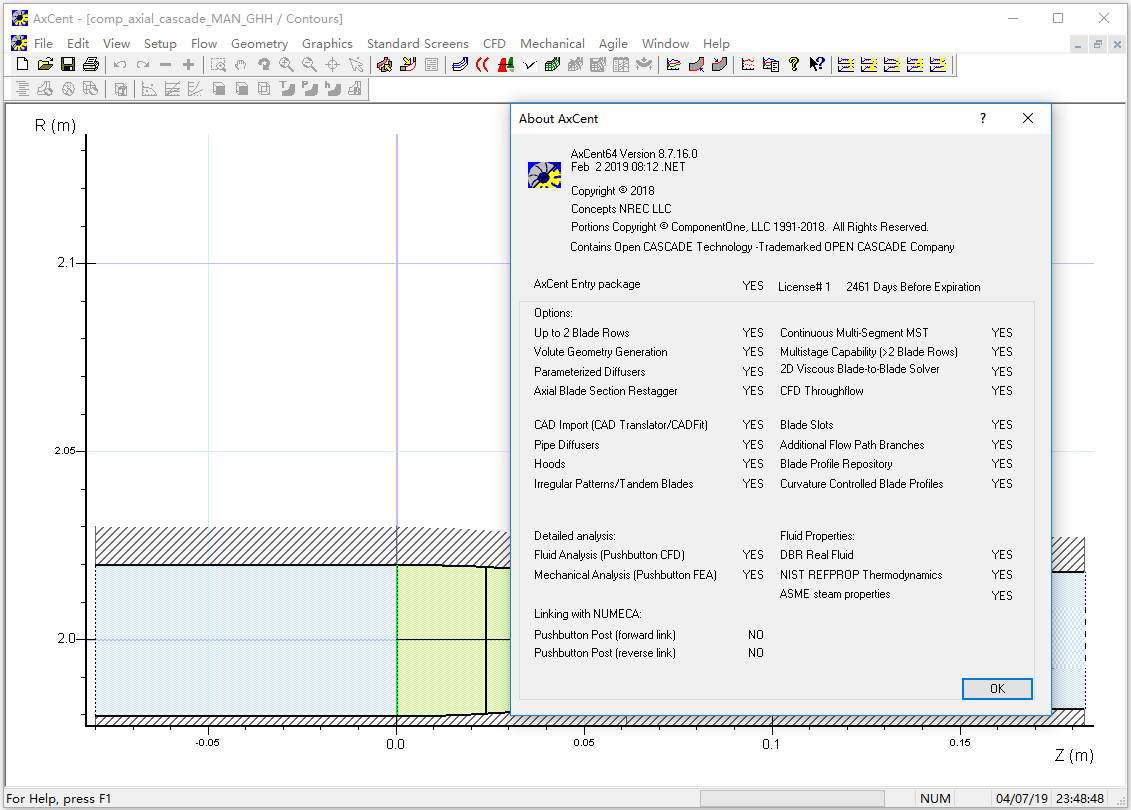Switch to standard screen 3 icon

click(892, 65)
